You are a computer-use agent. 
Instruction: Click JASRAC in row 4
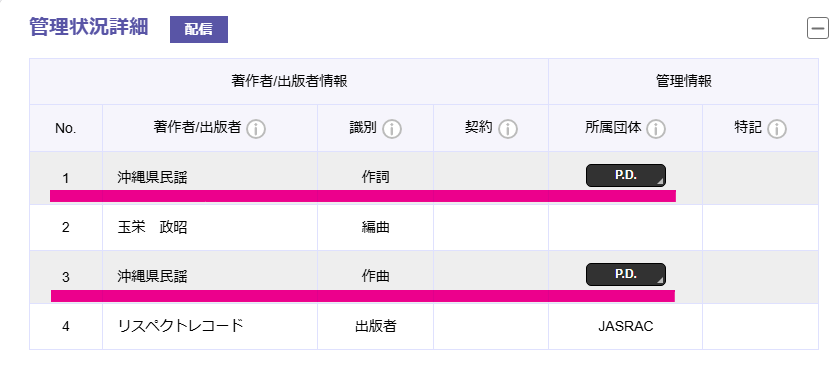tap(626, 326)
